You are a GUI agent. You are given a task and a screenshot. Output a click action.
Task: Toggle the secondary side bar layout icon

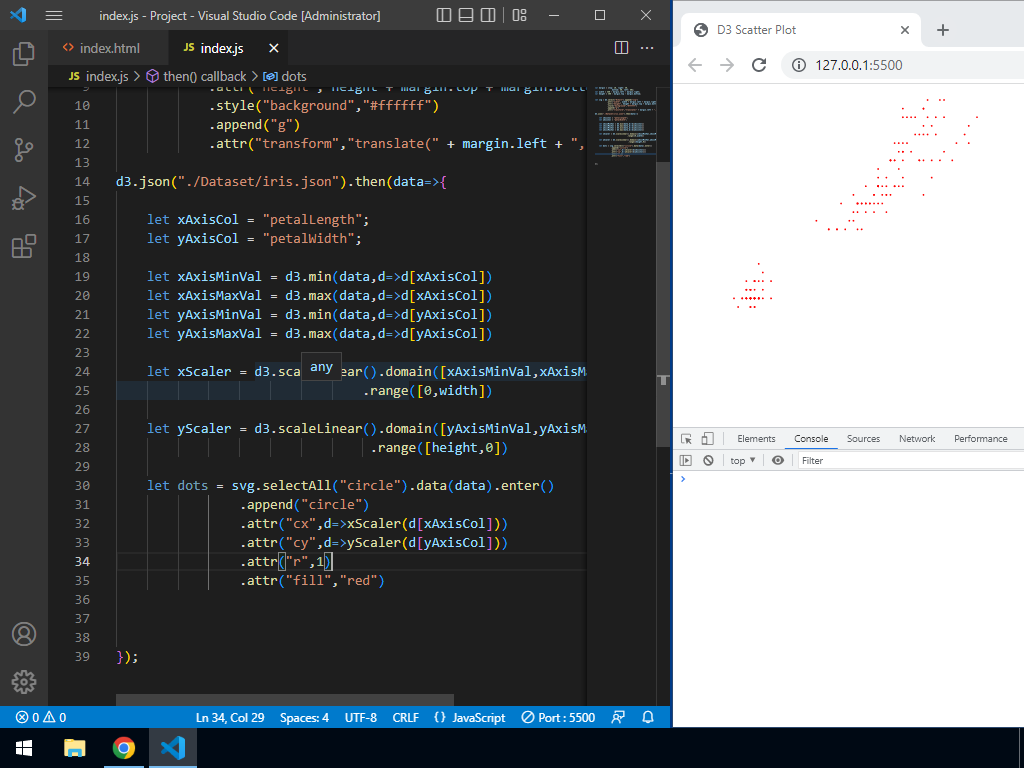[488, 15]
